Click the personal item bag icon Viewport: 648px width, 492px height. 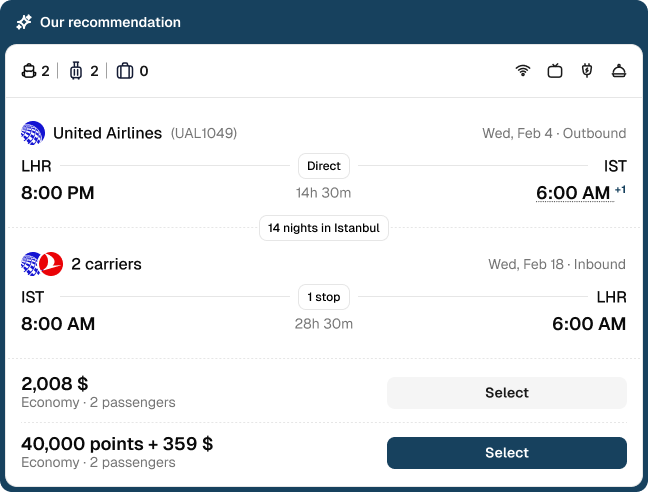pos(29,71)
